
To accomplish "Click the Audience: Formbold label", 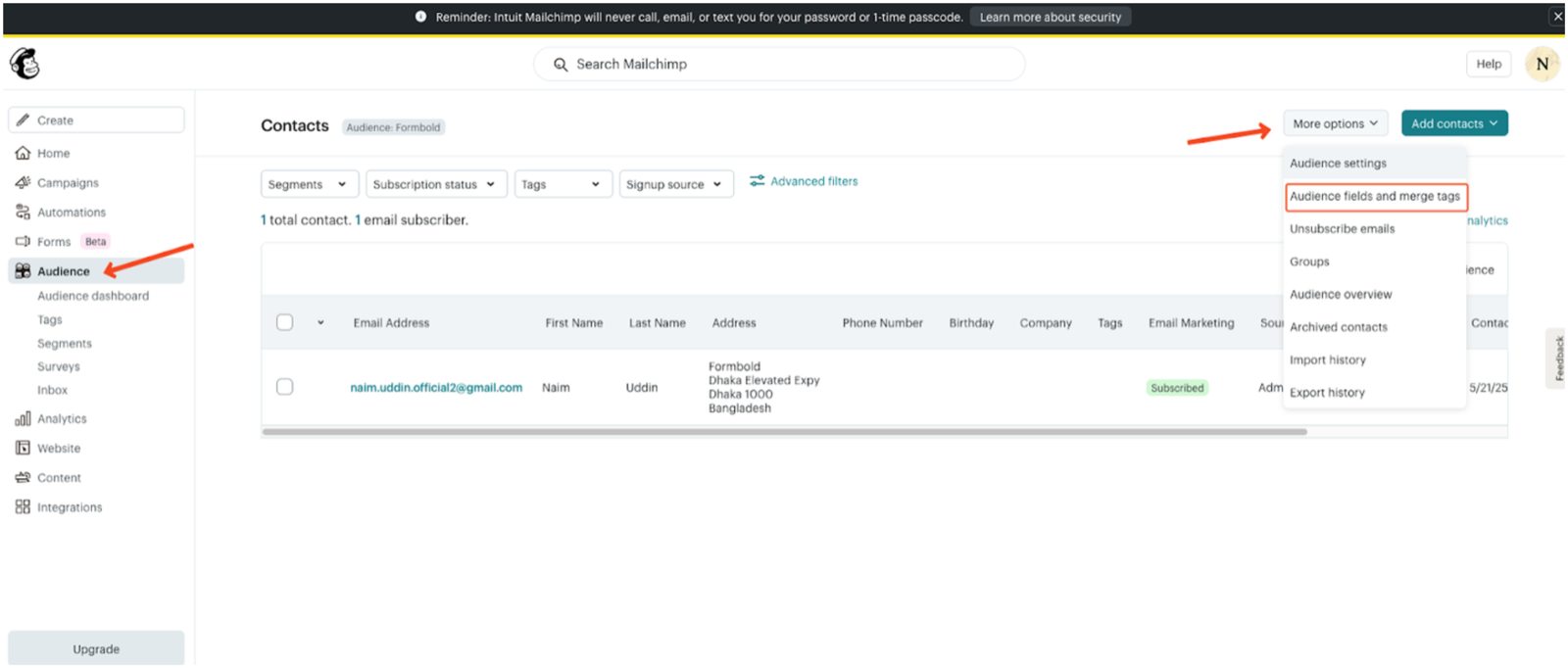I will click(393, 127).
